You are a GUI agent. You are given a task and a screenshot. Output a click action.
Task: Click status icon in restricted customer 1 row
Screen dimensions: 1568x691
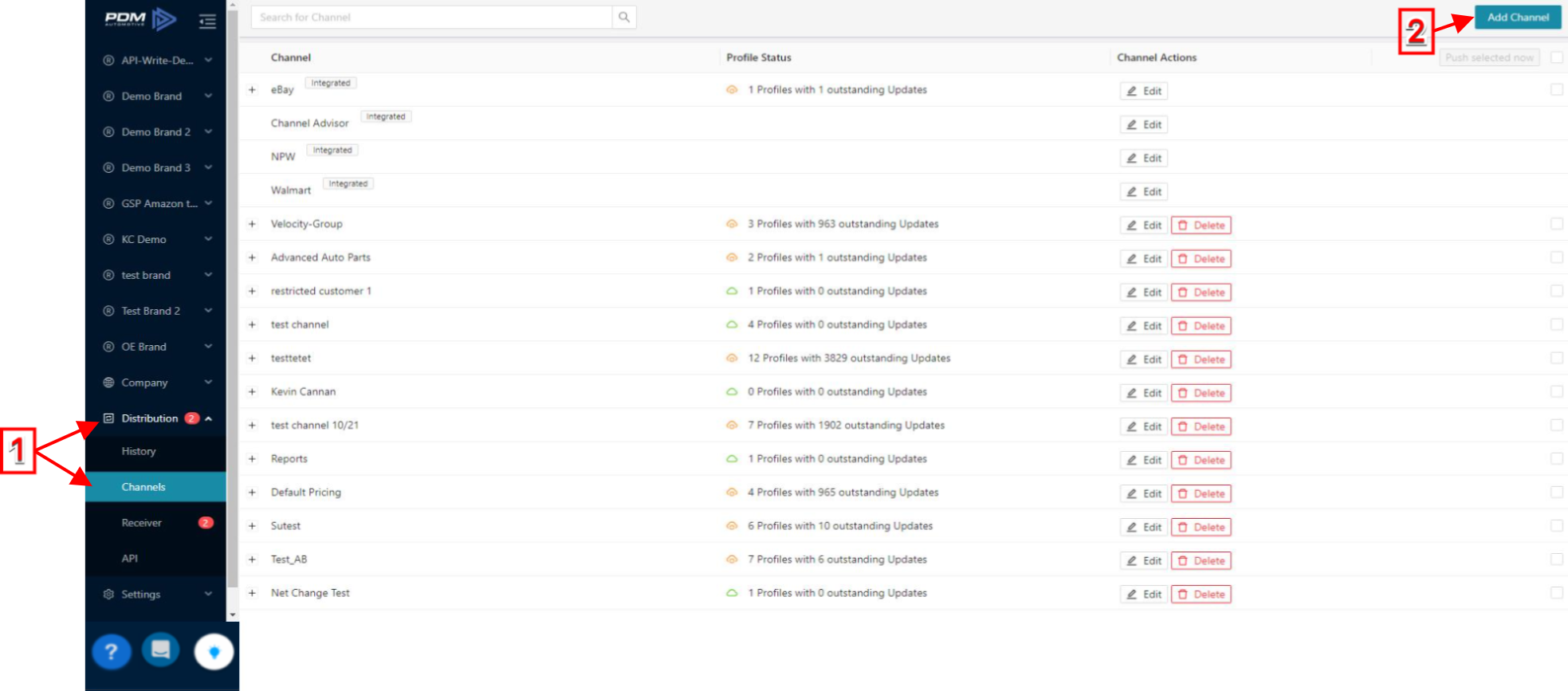(x=732, y=292)
